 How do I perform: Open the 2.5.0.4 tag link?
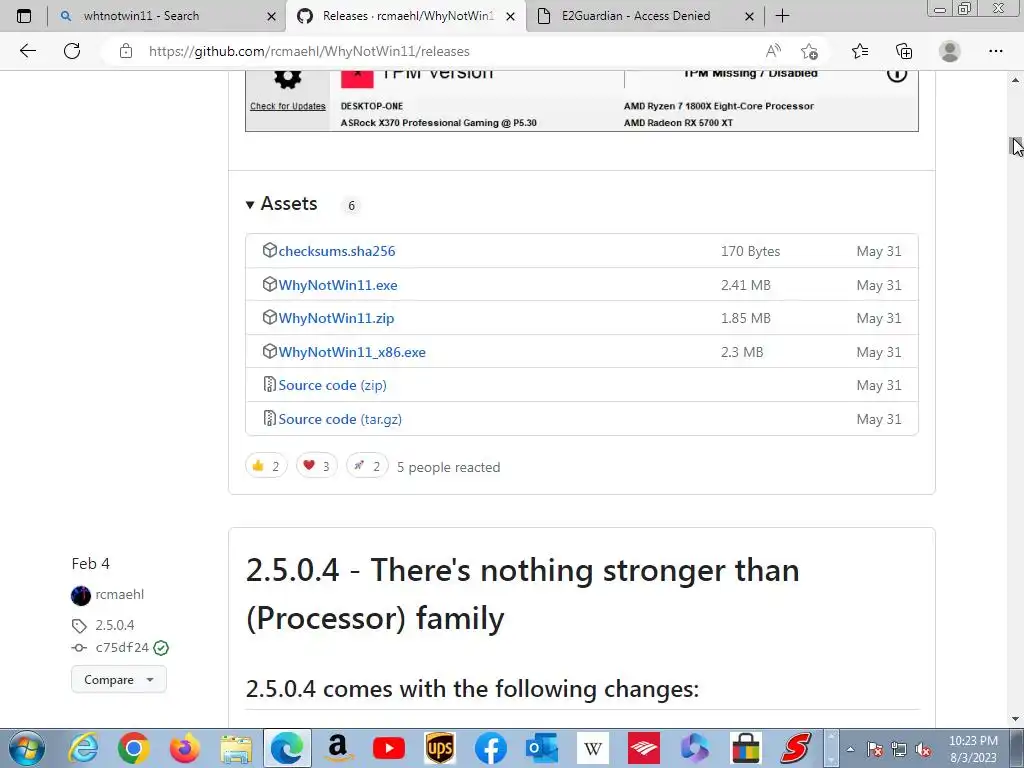click(x=115, y=625)
